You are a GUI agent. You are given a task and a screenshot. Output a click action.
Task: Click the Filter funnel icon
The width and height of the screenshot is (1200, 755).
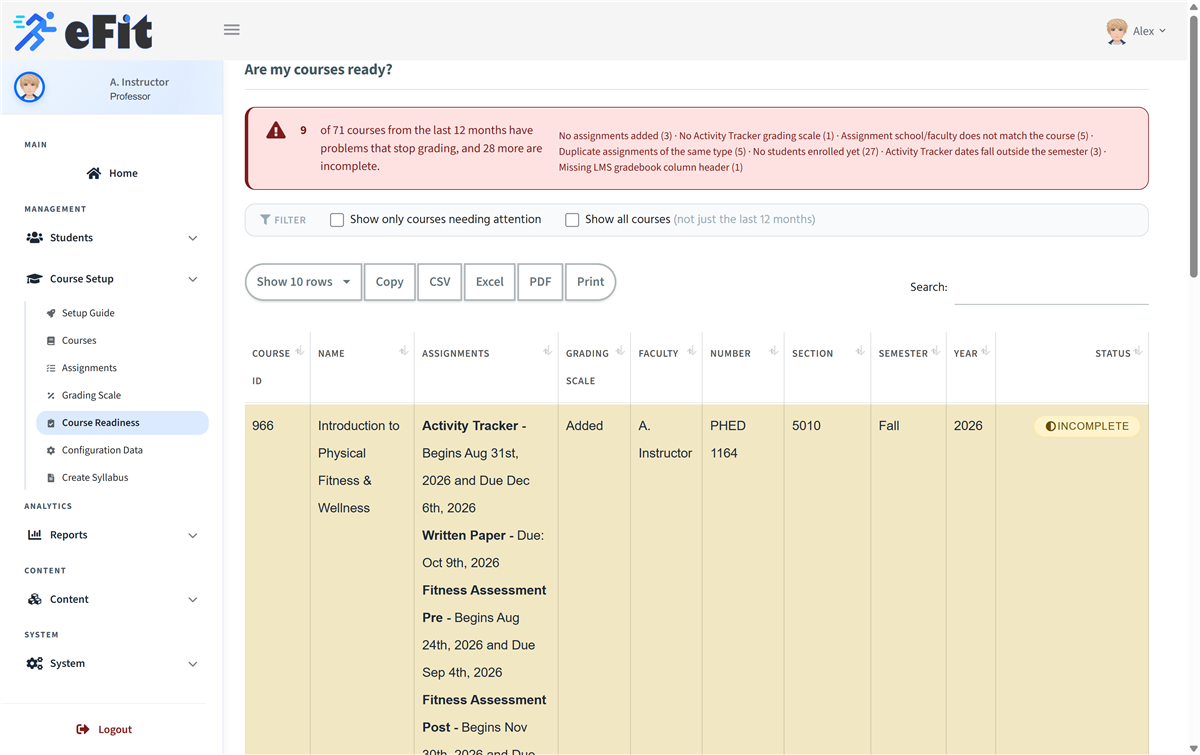click(266, 220)
